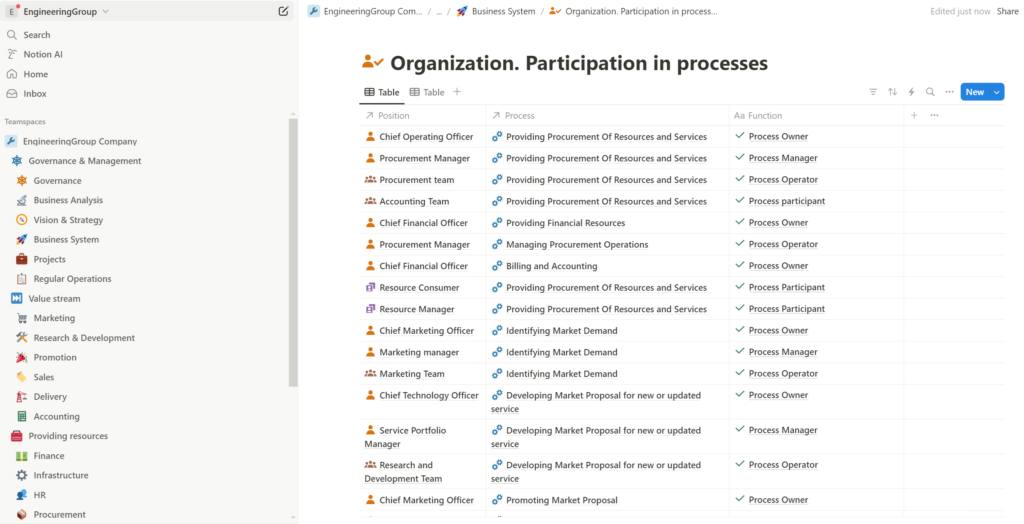Open the table more options ellipsis

coord(949,92)
